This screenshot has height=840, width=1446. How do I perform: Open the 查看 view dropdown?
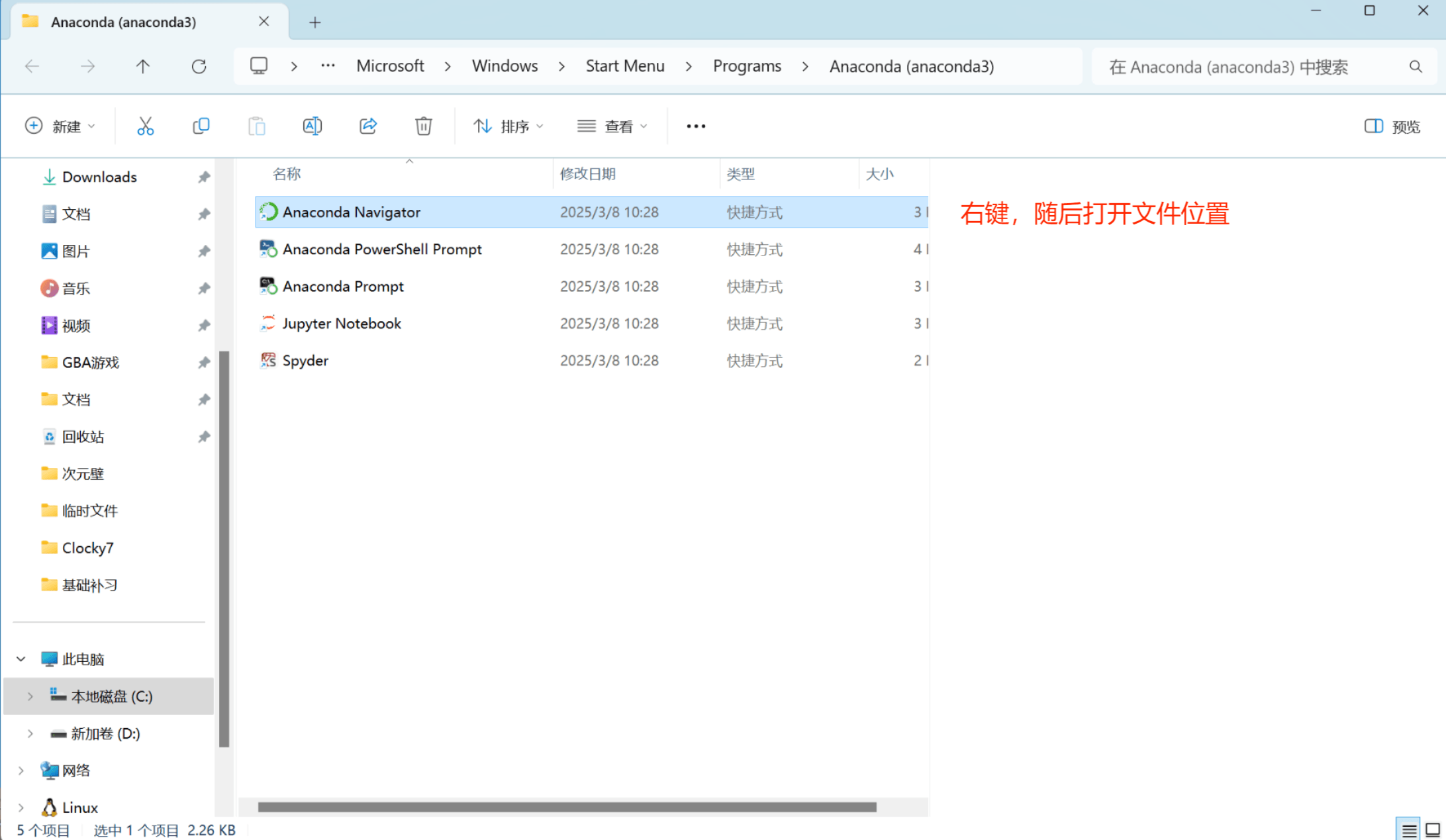[612, 126]
